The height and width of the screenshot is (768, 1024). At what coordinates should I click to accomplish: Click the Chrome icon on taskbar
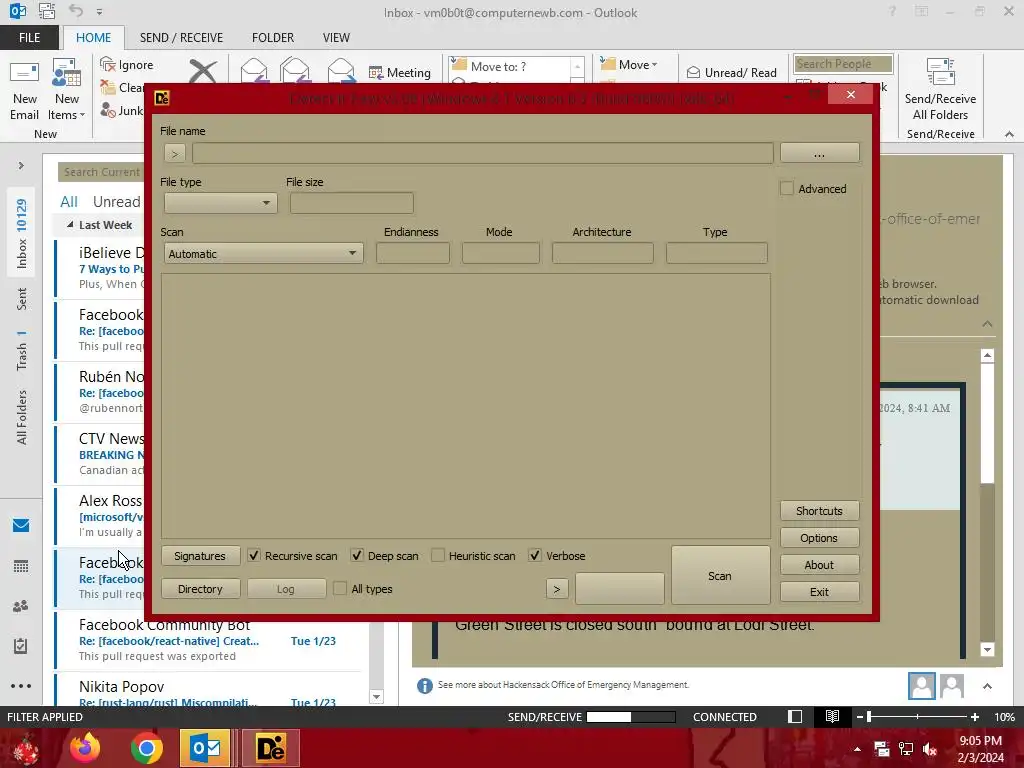coord(146,748)
